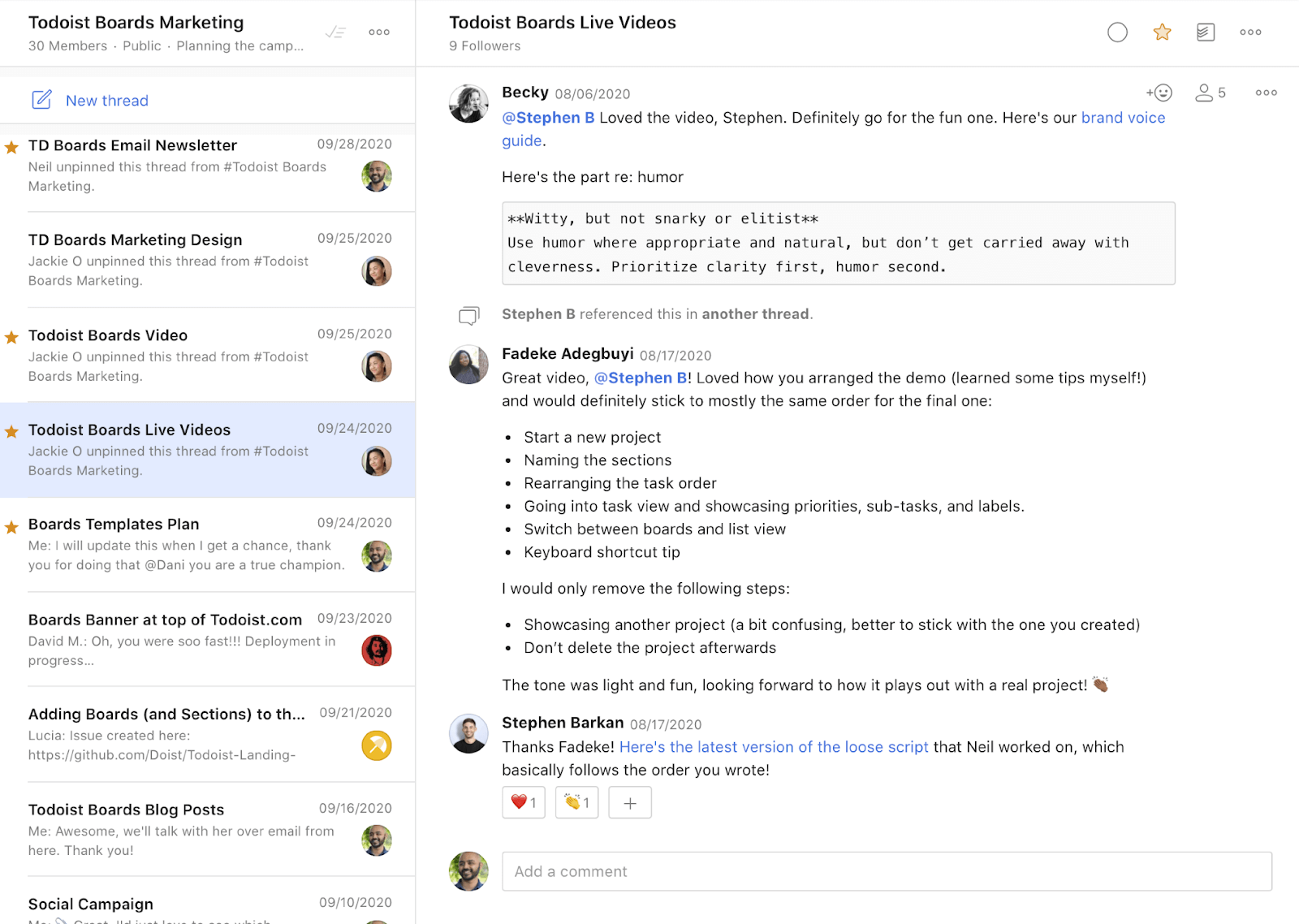Image resolution: width=1299 pixels, height=924 pixels.
Task: Click the 08/06/2020 timestamp on Becky's message
Action: click(x=593, y=94)
